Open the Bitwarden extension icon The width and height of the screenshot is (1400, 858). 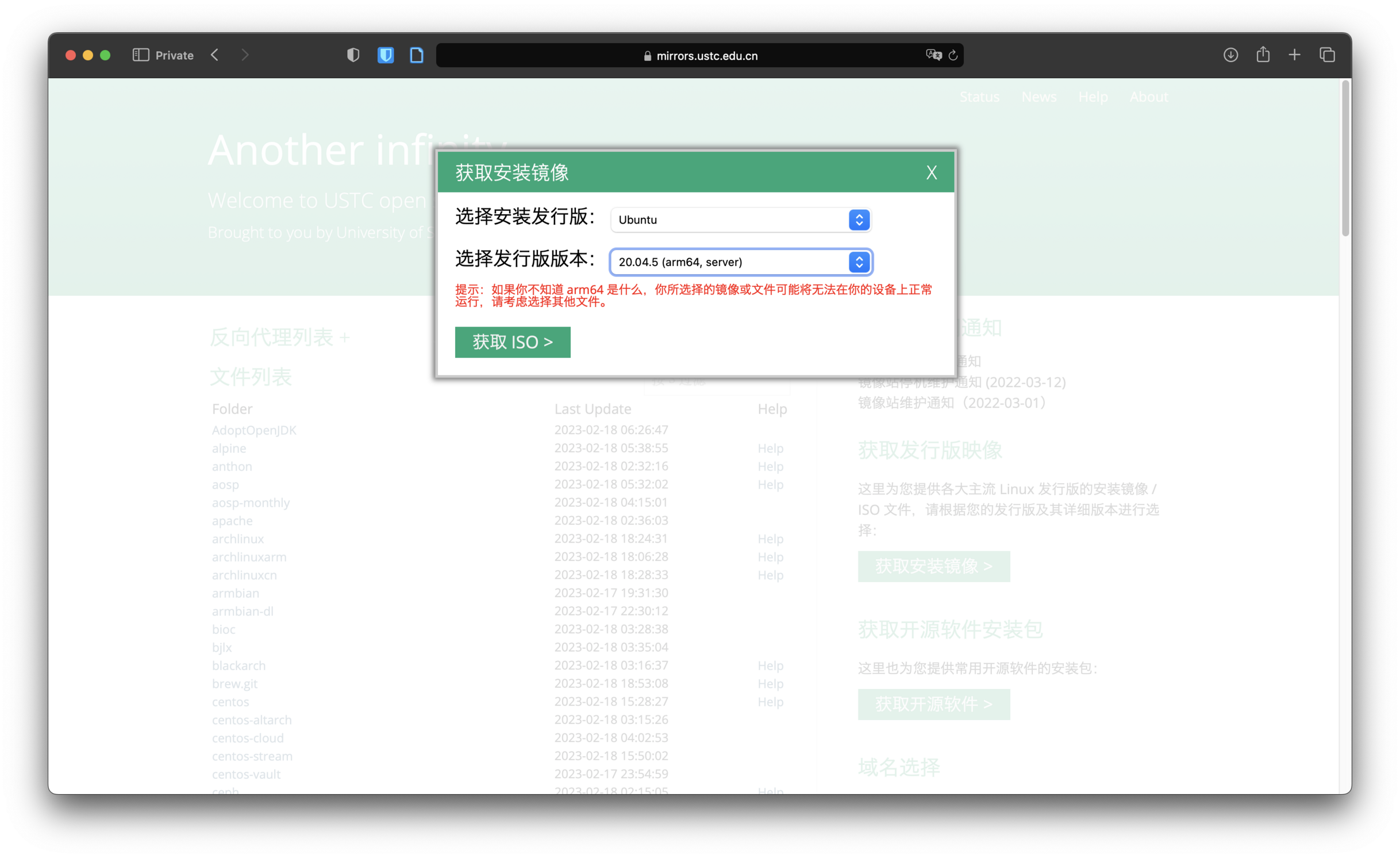[385, 55]
